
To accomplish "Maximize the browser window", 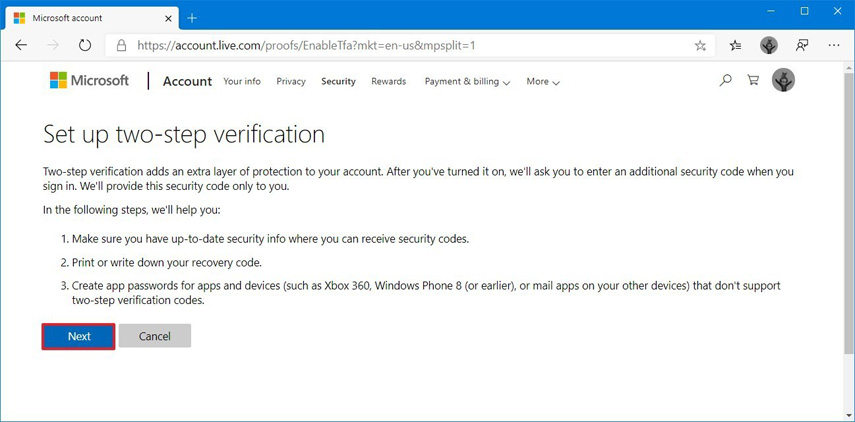I will point(804,11).
